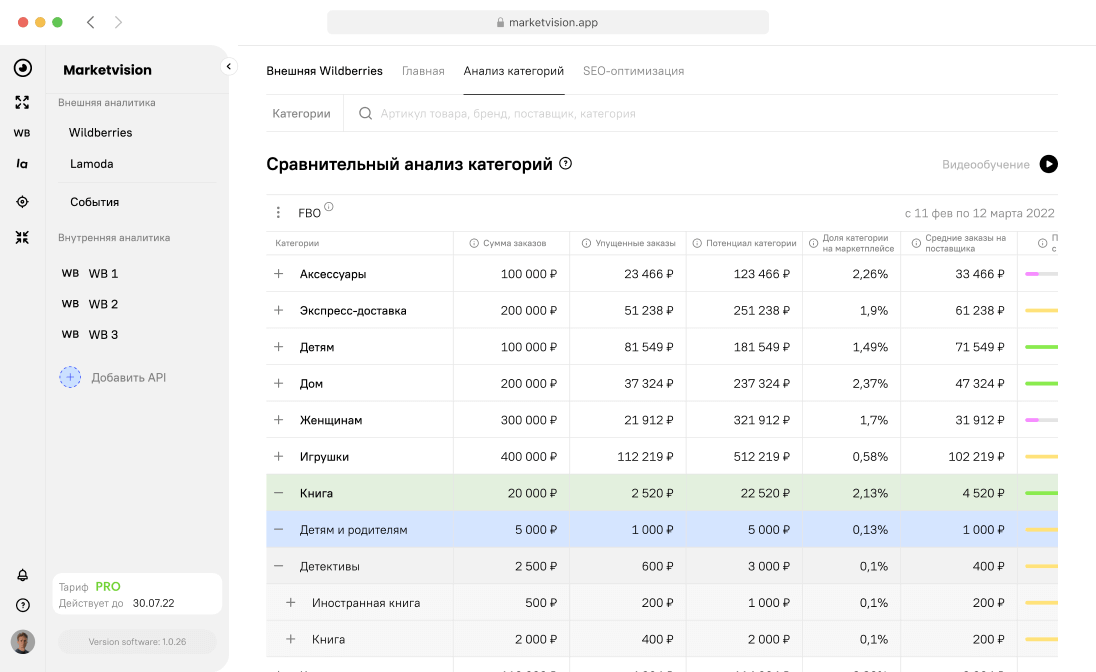Image resolution: width=1096 pixels, height=672 pixels.
Task: Click the Version software: 1.0.26 label
Action: [x=137, y=642]
